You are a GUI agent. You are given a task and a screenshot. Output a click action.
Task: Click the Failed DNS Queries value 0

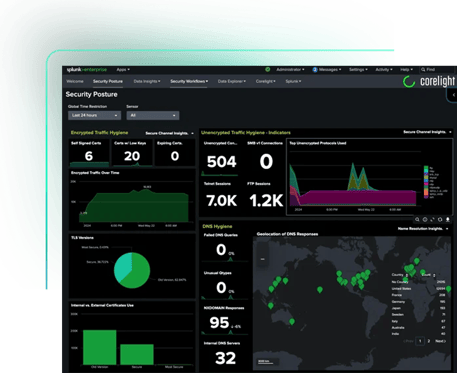pos(221,250)
